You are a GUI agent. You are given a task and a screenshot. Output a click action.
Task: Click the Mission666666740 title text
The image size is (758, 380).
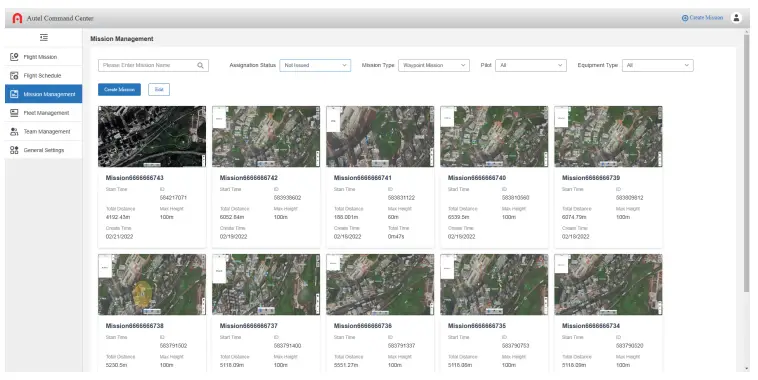coord(477,178)
